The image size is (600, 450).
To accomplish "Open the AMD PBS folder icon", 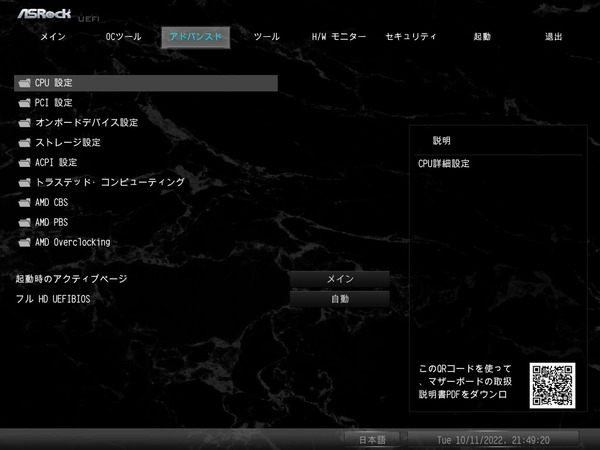I will pyautogui.click(x=24, y=223).
